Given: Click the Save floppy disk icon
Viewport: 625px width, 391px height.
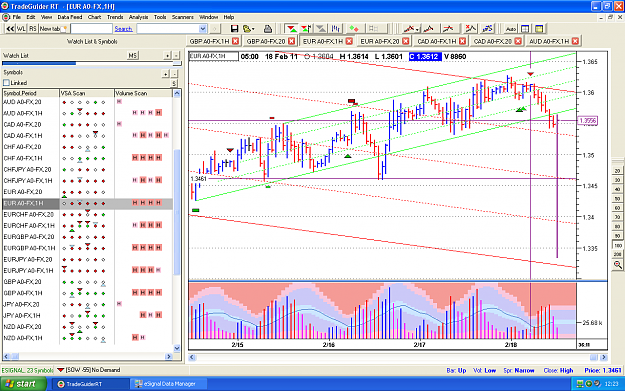Looking at the screenshot, I should tap(234, 29).
